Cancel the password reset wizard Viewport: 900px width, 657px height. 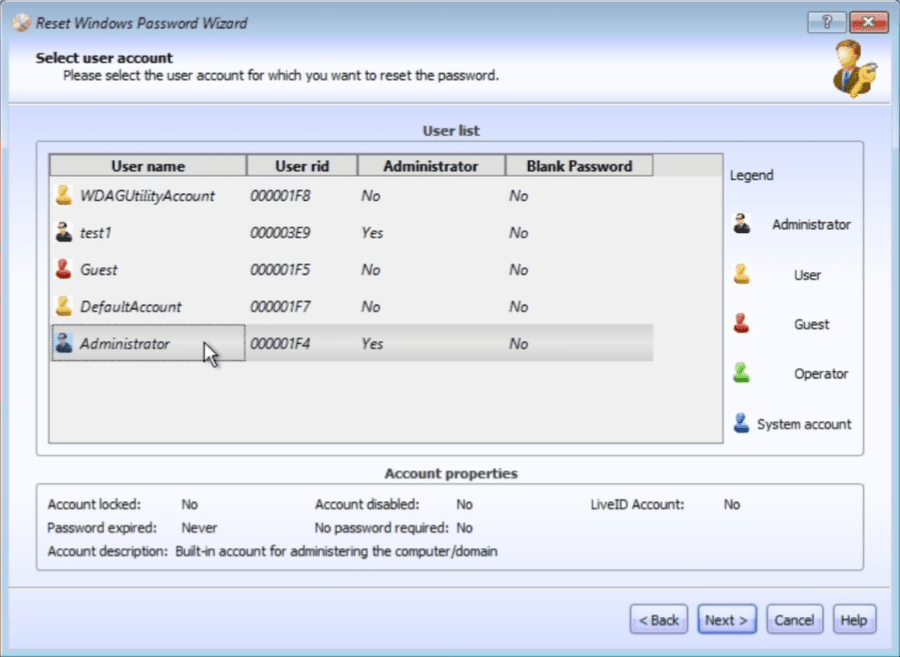tap(794, 620)
